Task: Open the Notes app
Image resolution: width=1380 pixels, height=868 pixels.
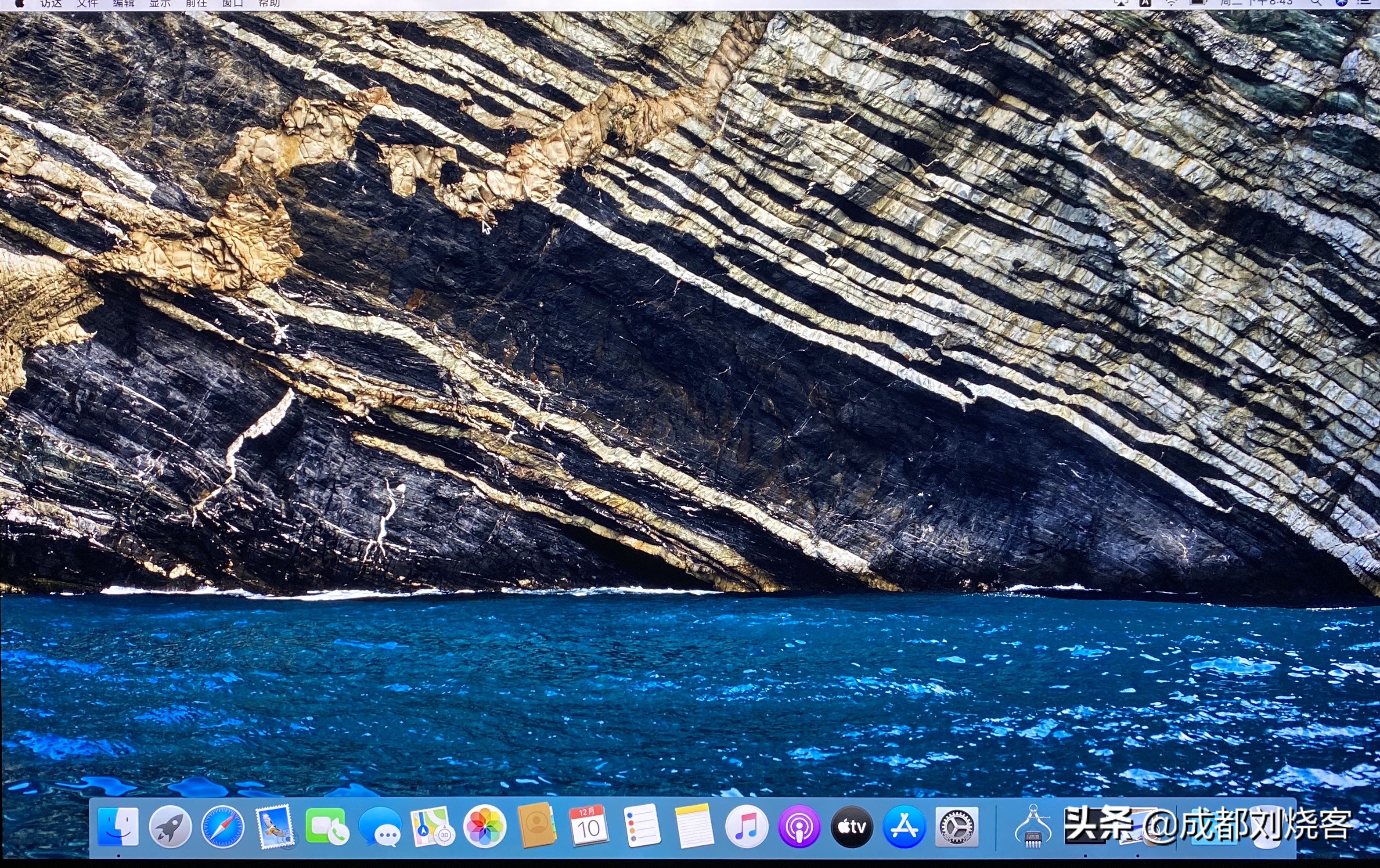Action: 695,827
